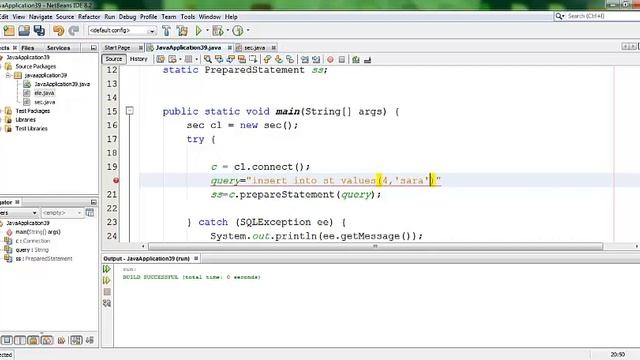Stop the running process in Output
640x360 pixels.
pos(107,292)
